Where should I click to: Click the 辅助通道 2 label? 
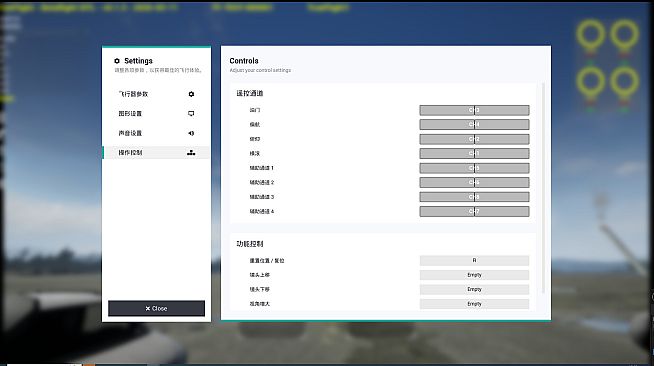click(x=262, y=183)
